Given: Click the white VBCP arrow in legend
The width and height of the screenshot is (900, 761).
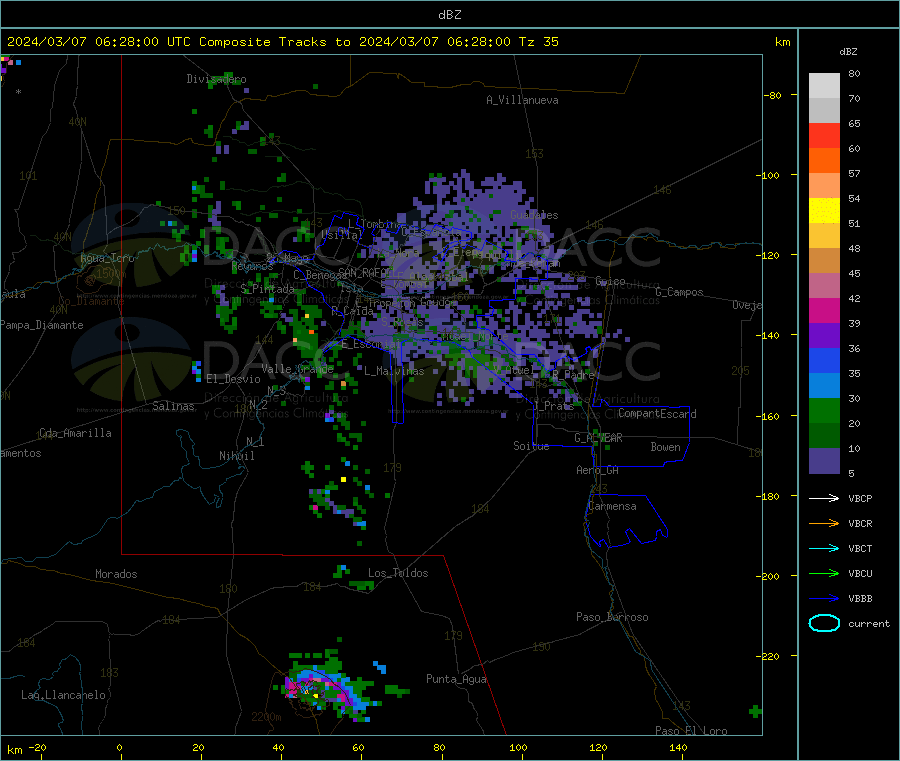Looking at the screenshot, I should [x=824, y=498].
